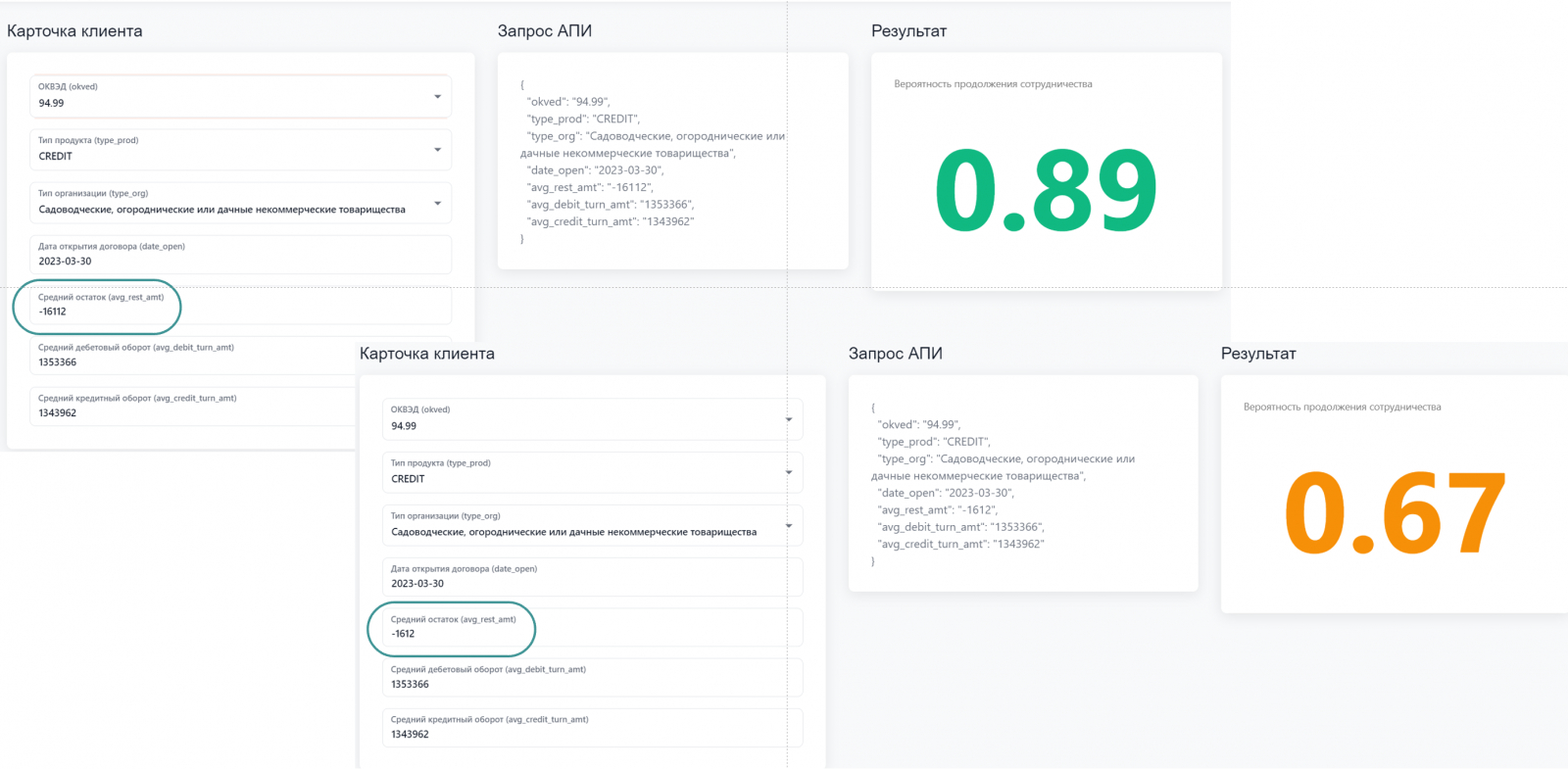Open top Тип продукта dropdown arrow
1568x769 pixels.
437,150
